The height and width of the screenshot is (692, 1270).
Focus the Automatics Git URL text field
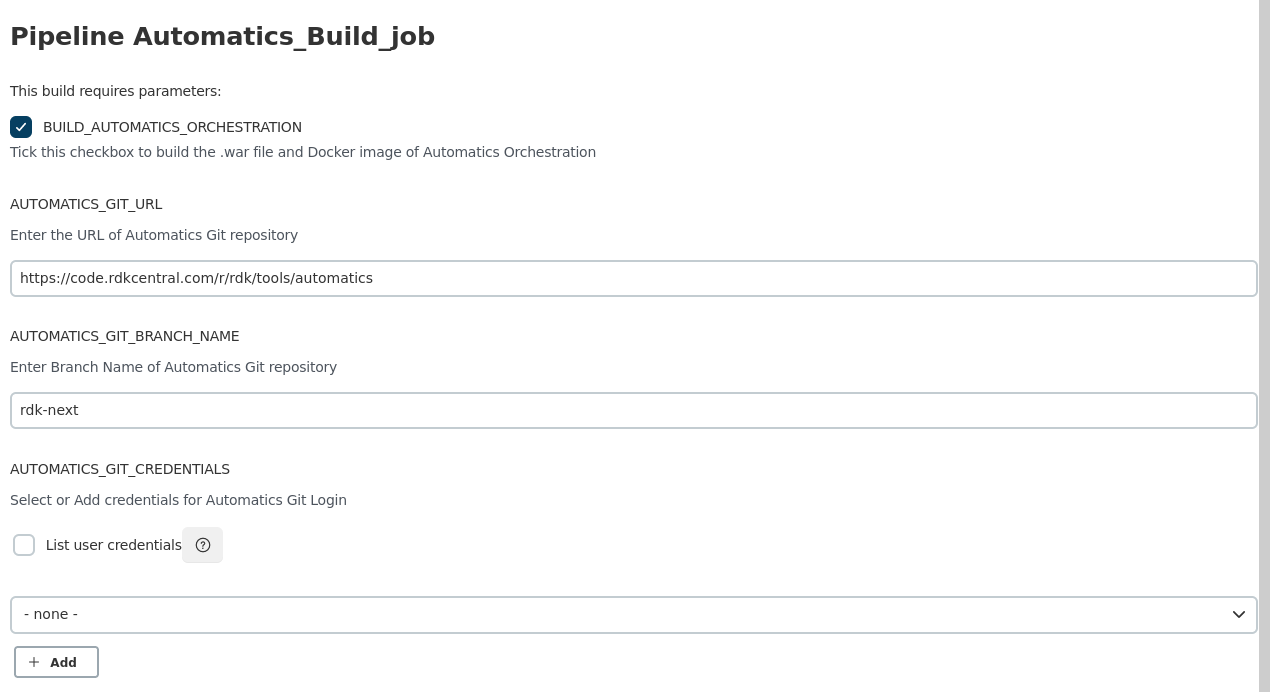(x=633, y=278)
